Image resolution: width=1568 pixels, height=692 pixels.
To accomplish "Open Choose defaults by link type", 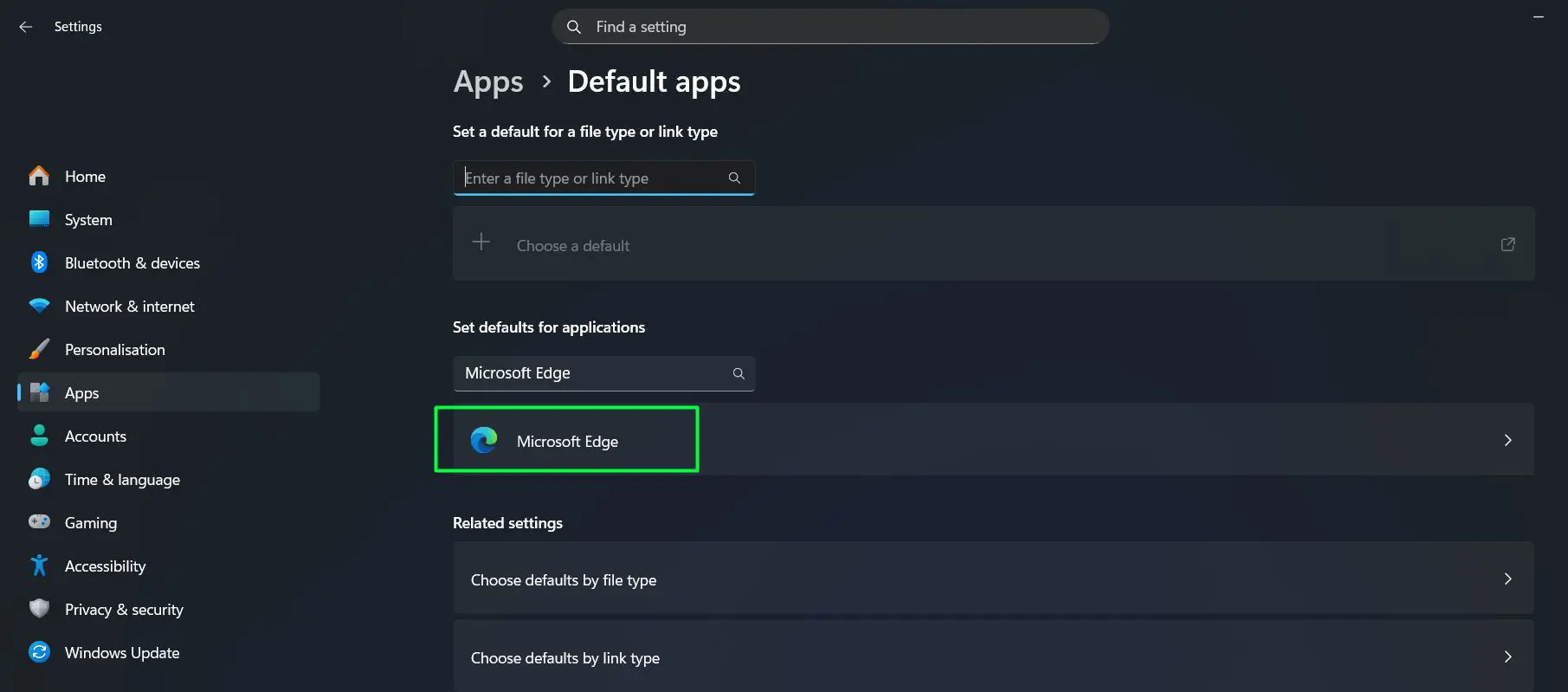I will coord(992,656).
